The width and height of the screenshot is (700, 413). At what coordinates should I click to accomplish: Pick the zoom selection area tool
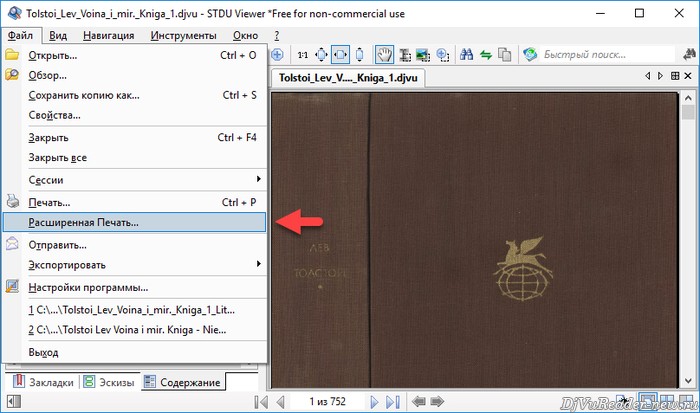pos(442,55)
